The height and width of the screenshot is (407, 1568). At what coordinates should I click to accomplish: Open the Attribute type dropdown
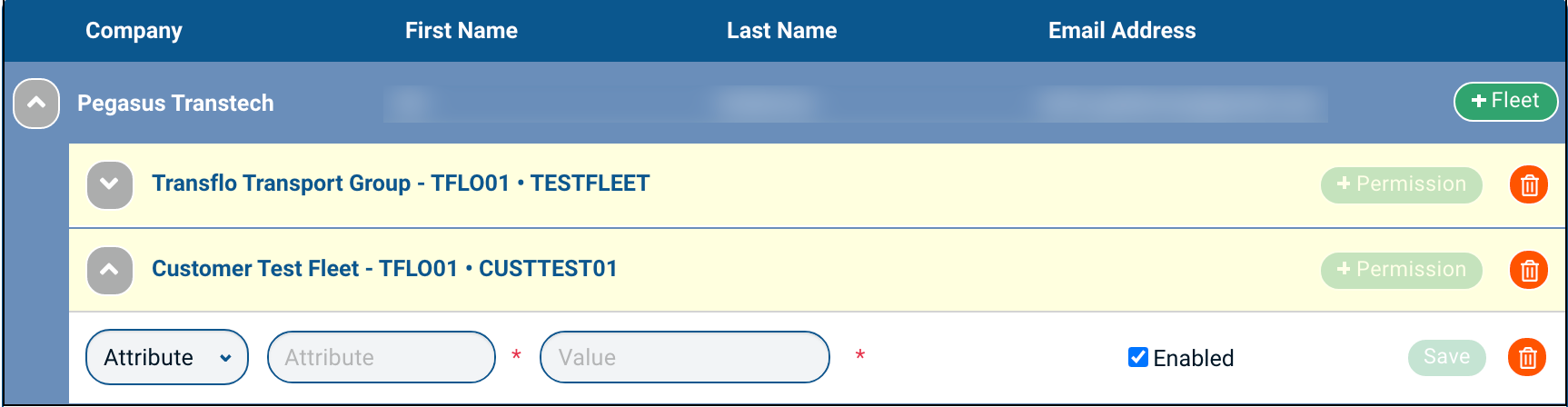coord(167,357)
